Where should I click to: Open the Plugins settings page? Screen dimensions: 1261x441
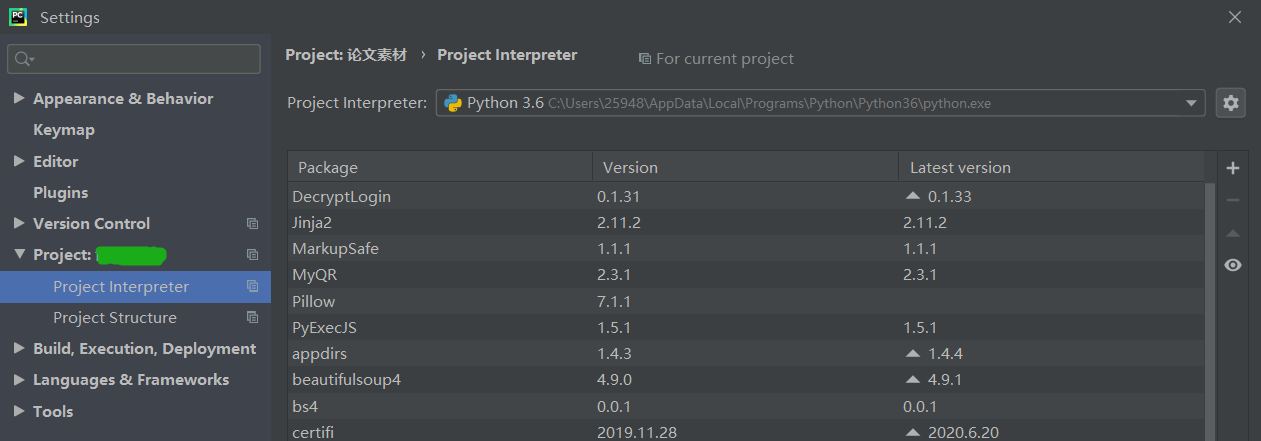(60, 193)
